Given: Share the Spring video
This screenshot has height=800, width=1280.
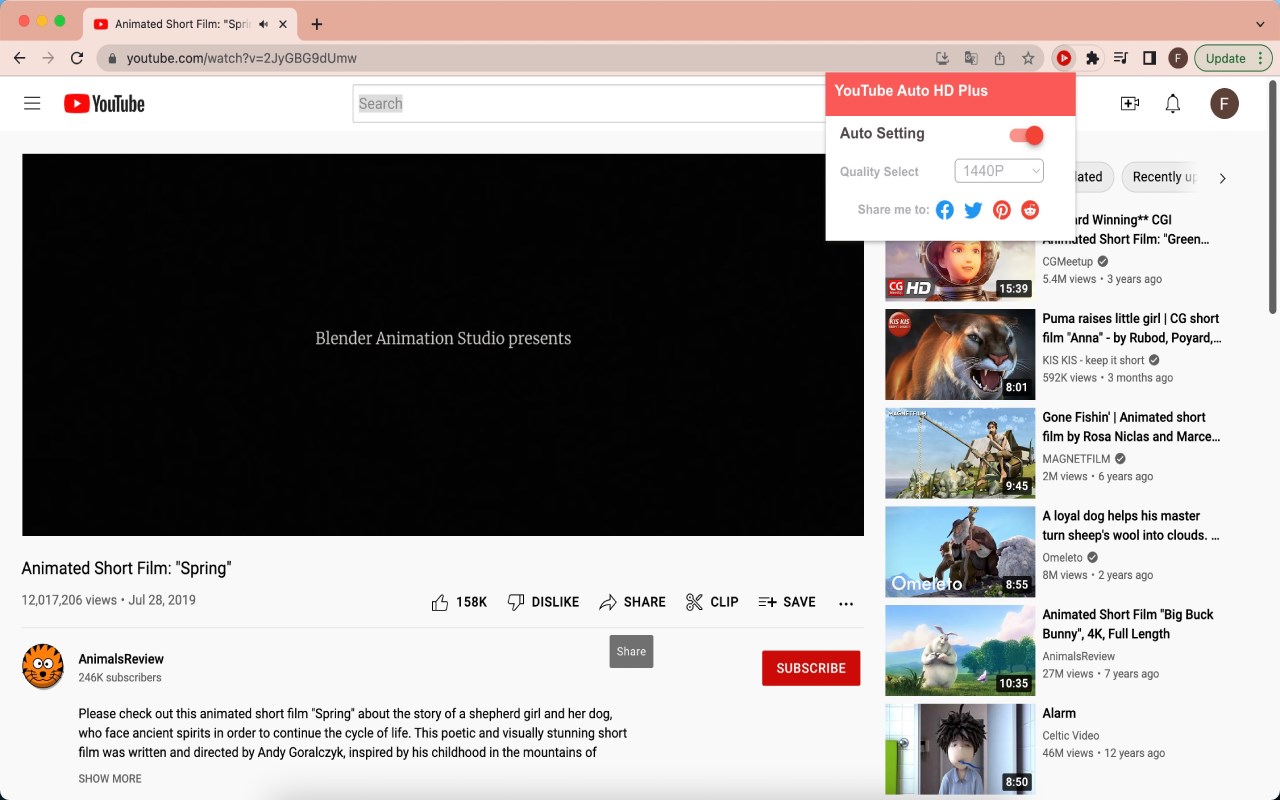Looking at the screenshot, I should [x=632, y=602].
